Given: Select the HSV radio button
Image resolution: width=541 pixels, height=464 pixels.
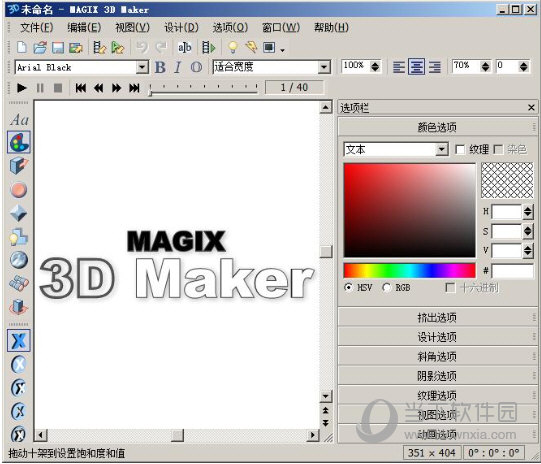Looking at the screenshot, I should 348,287.
